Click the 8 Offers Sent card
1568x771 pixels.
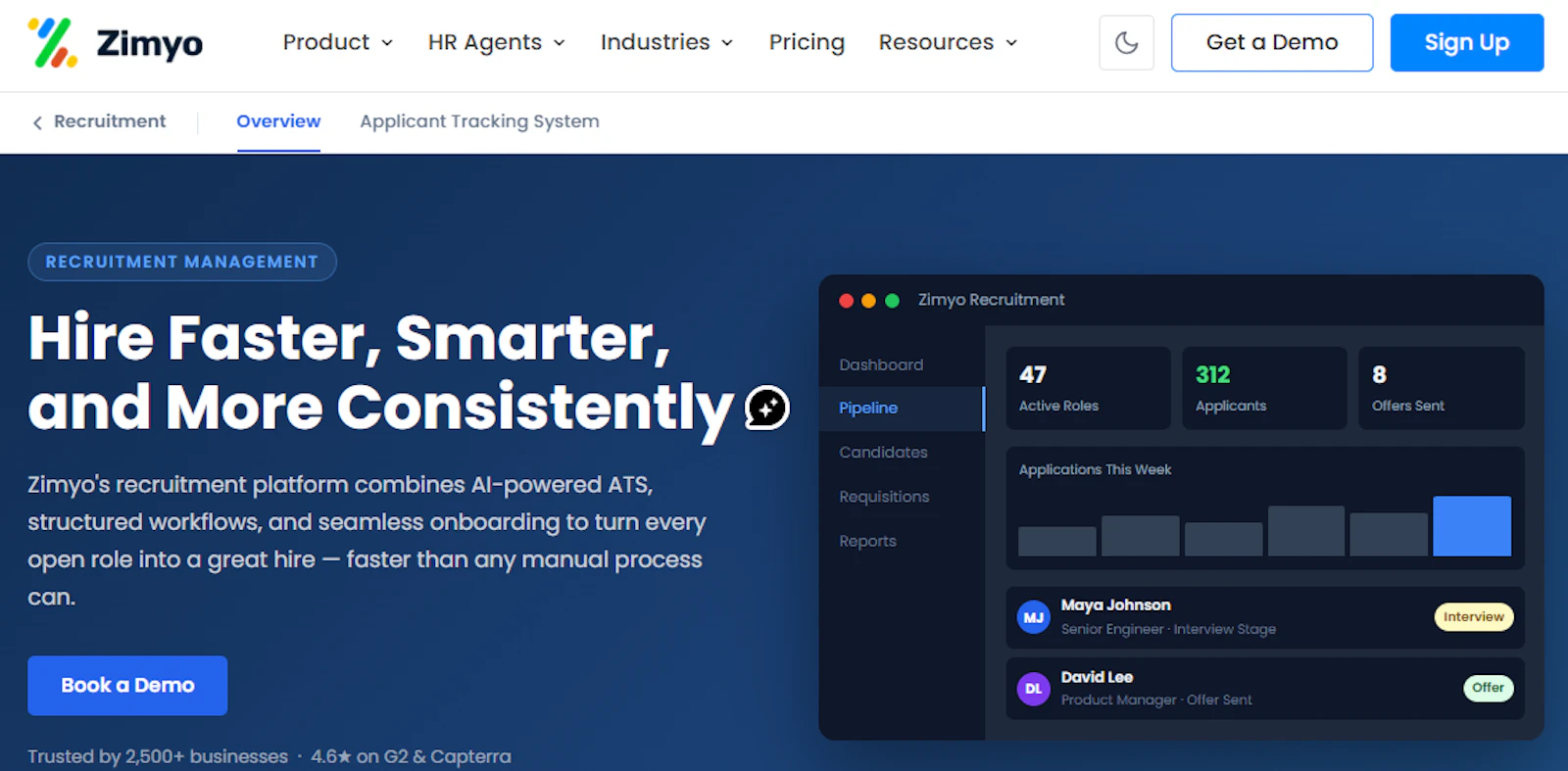1441,388
